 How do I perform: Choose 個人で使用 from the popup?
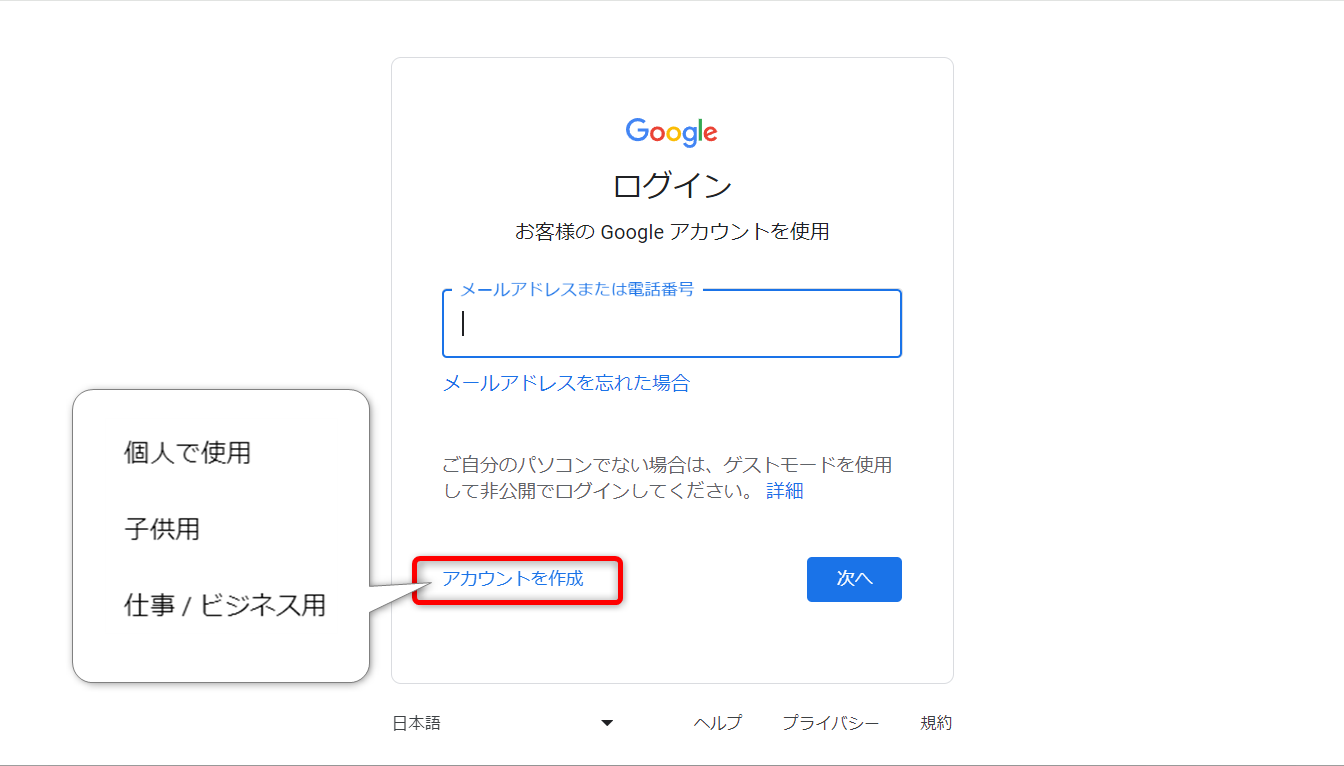pos(187,453)
